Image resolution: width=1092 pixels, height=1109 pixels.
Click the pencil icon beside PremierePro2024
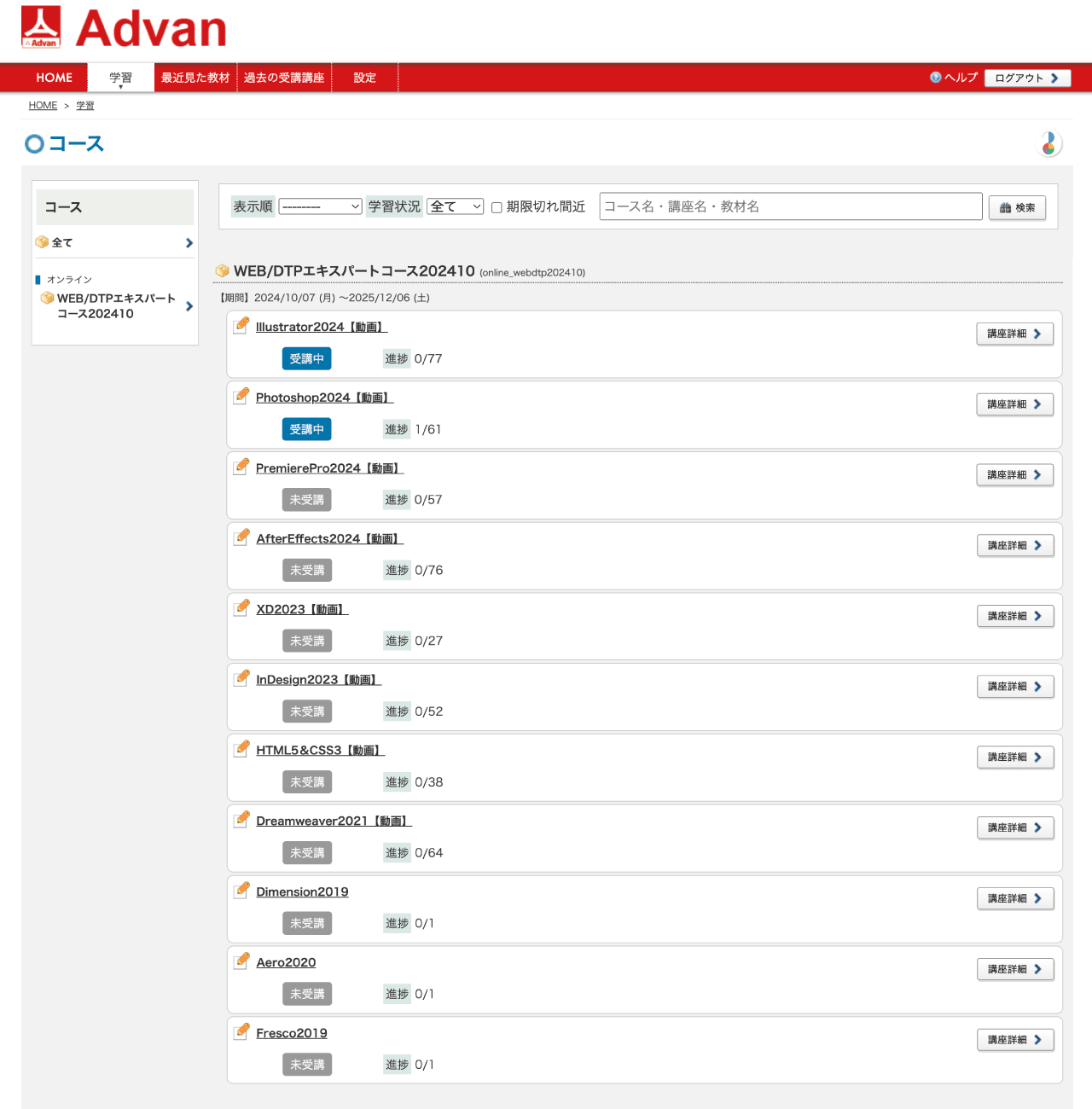tap(242, 467)
